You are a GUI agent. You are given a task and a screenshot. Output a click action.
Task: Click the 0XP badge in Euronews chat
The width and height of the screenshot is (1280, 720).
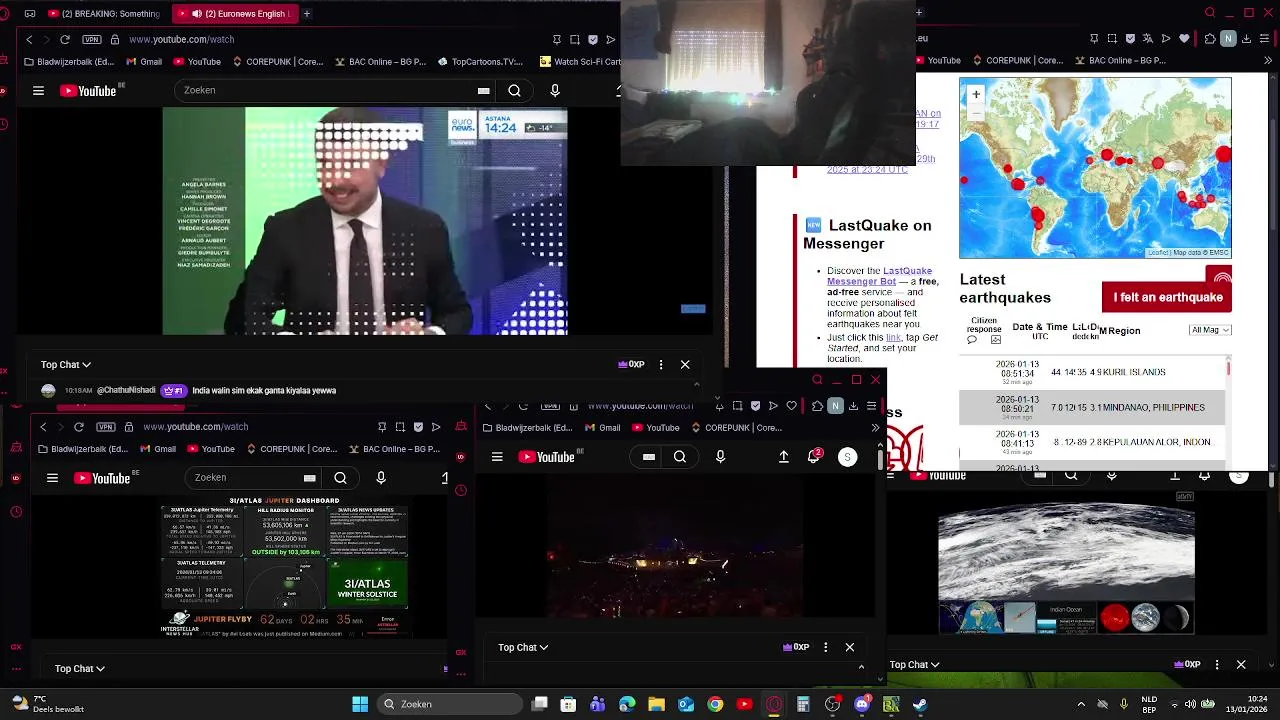[x=631, y=365]
